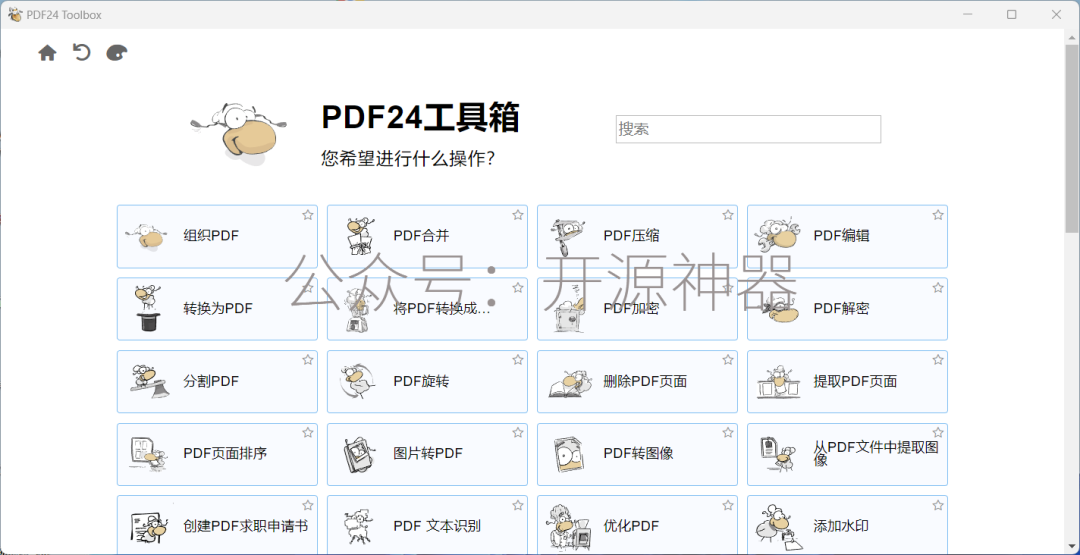
Task: Star the PDF旋转 tool
Action: [x=518, y=360]
